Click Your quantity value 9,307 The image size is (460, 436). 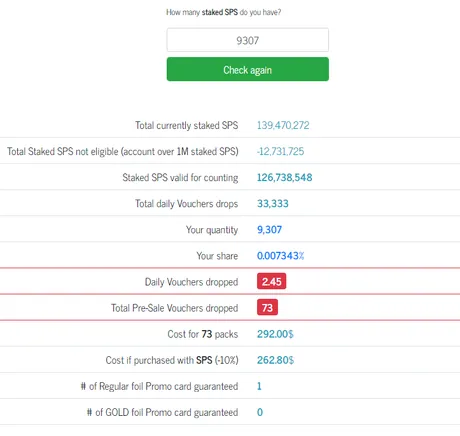pos(269,230)
